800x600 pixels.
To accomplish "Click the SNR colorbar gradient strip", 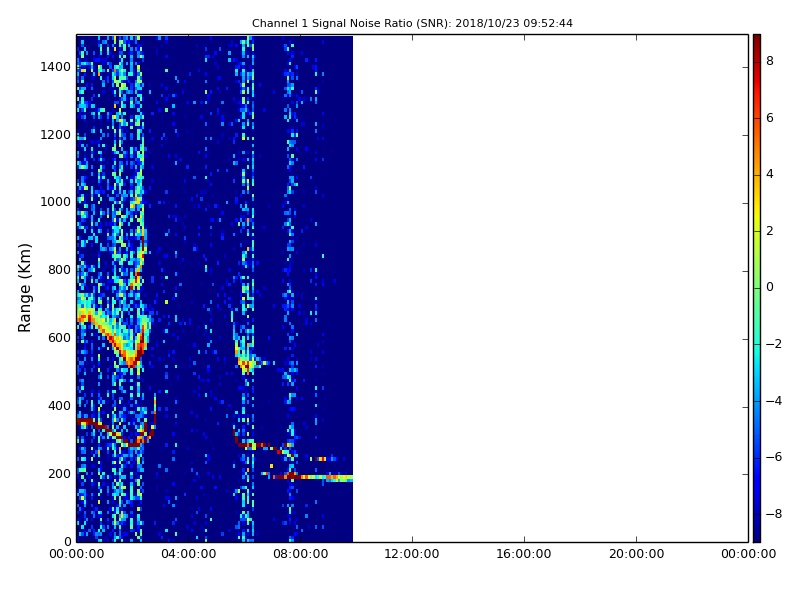I will 757,288.
